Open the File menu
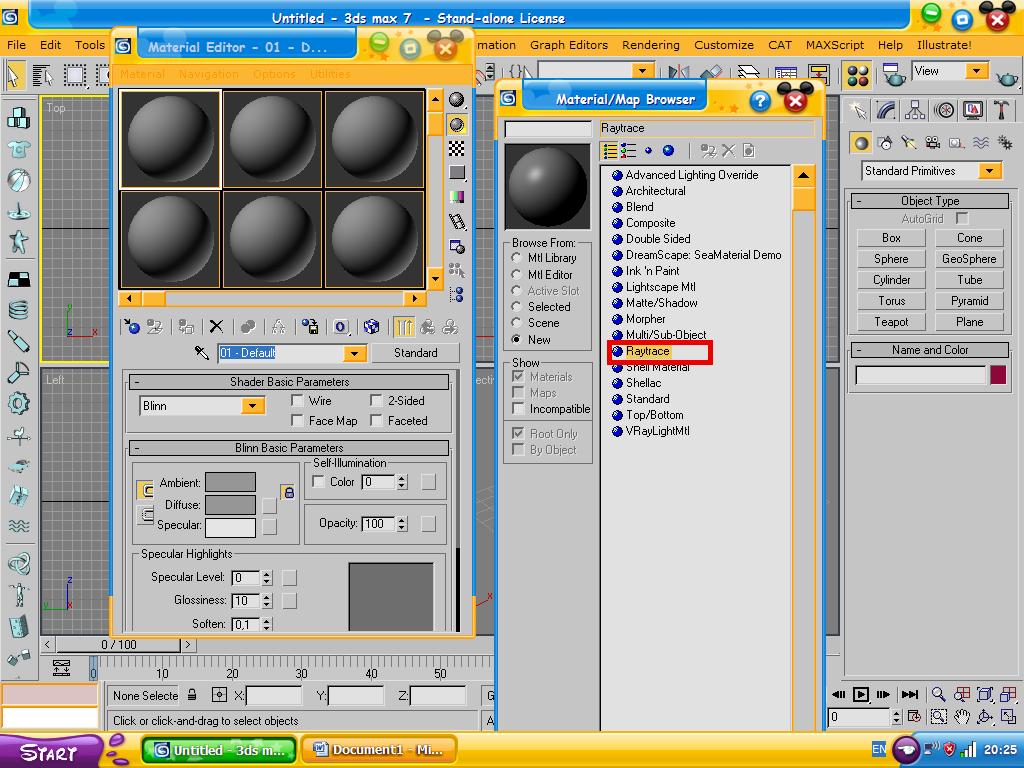This screenshot has height=768, width=1024. [x=16, y=45]
